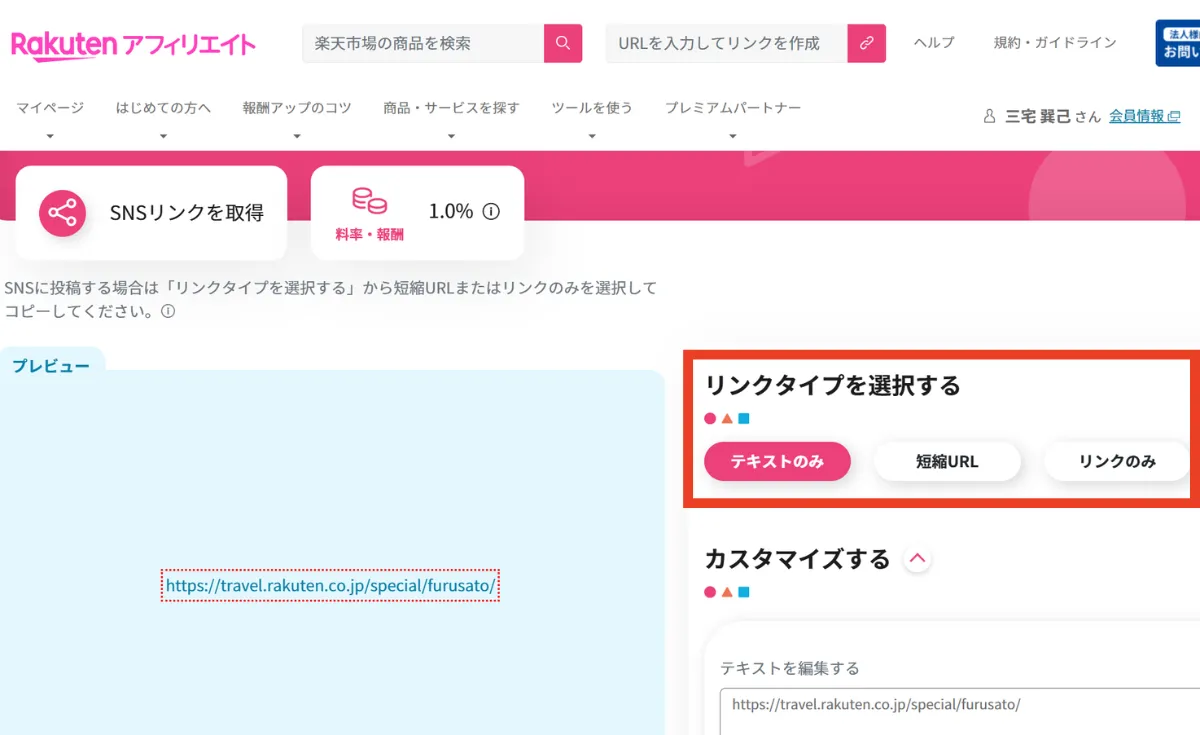The image size is (1200, 735).
Task: Expand the マイページ menu arrow
Action: coord(50,136)
